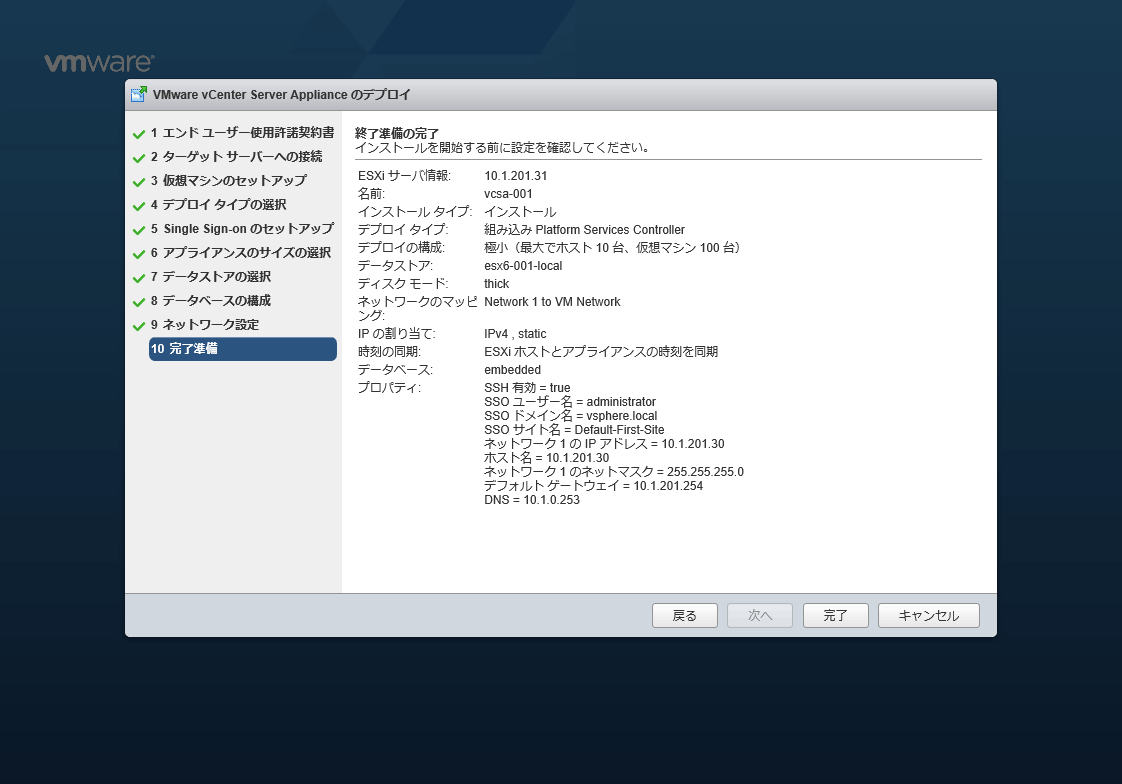
Task: Click ネットワーク 1 の IP アドレス = 10.1.201.30 line
Action: (x=605, y=444)
